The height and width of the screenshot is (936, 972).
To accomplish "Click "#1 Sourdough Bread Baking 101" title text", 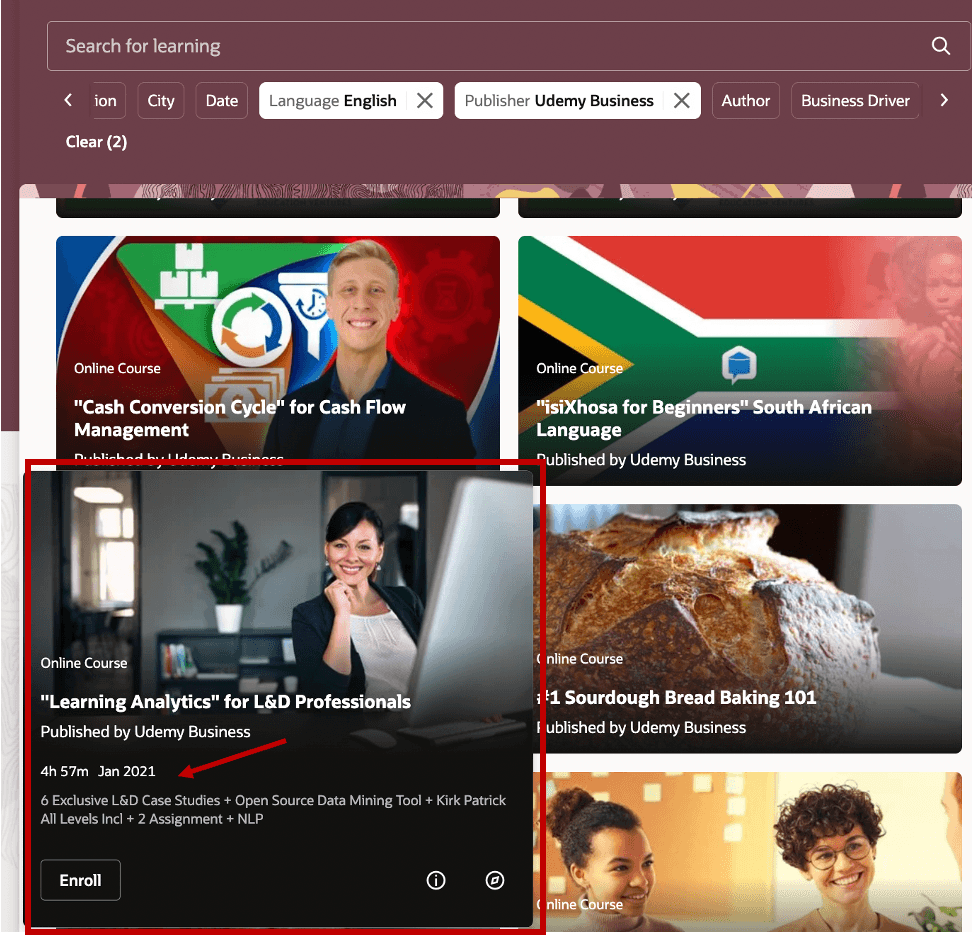I will pyautogui.click(x=677, y=698).
